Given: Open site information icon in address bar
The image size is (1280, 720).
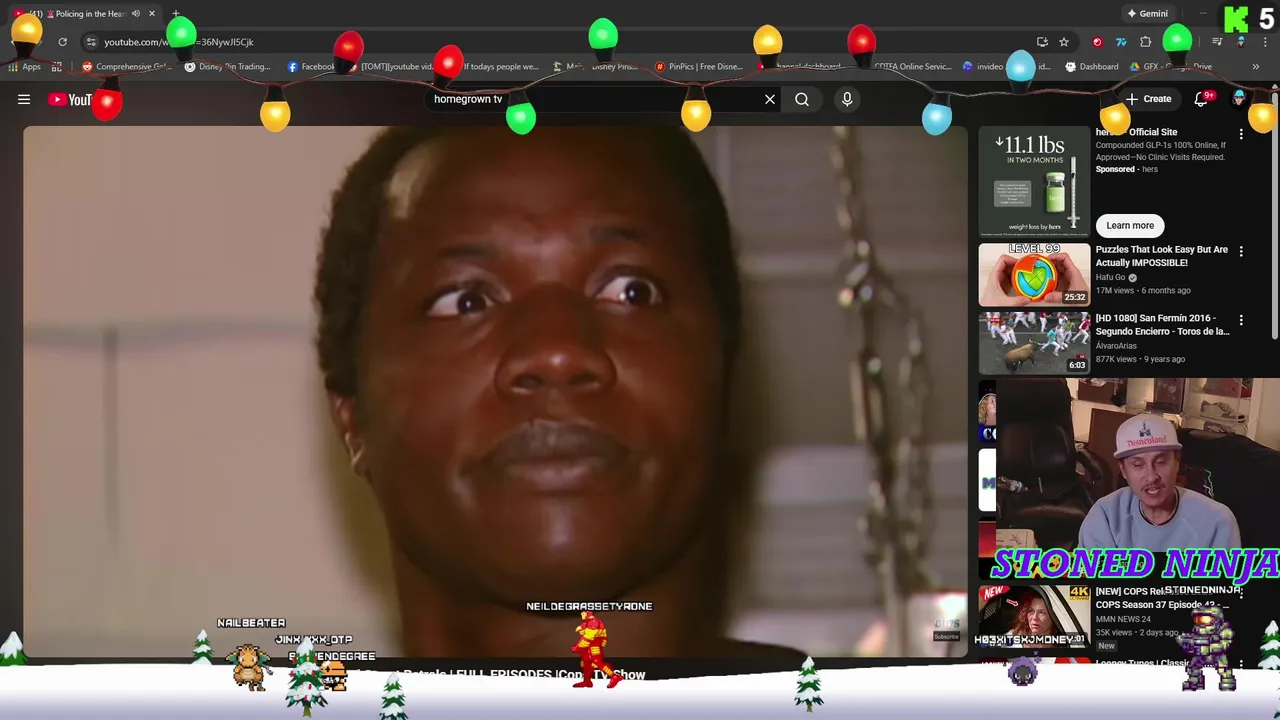Looking at the screenshot, I should point(91,42).
